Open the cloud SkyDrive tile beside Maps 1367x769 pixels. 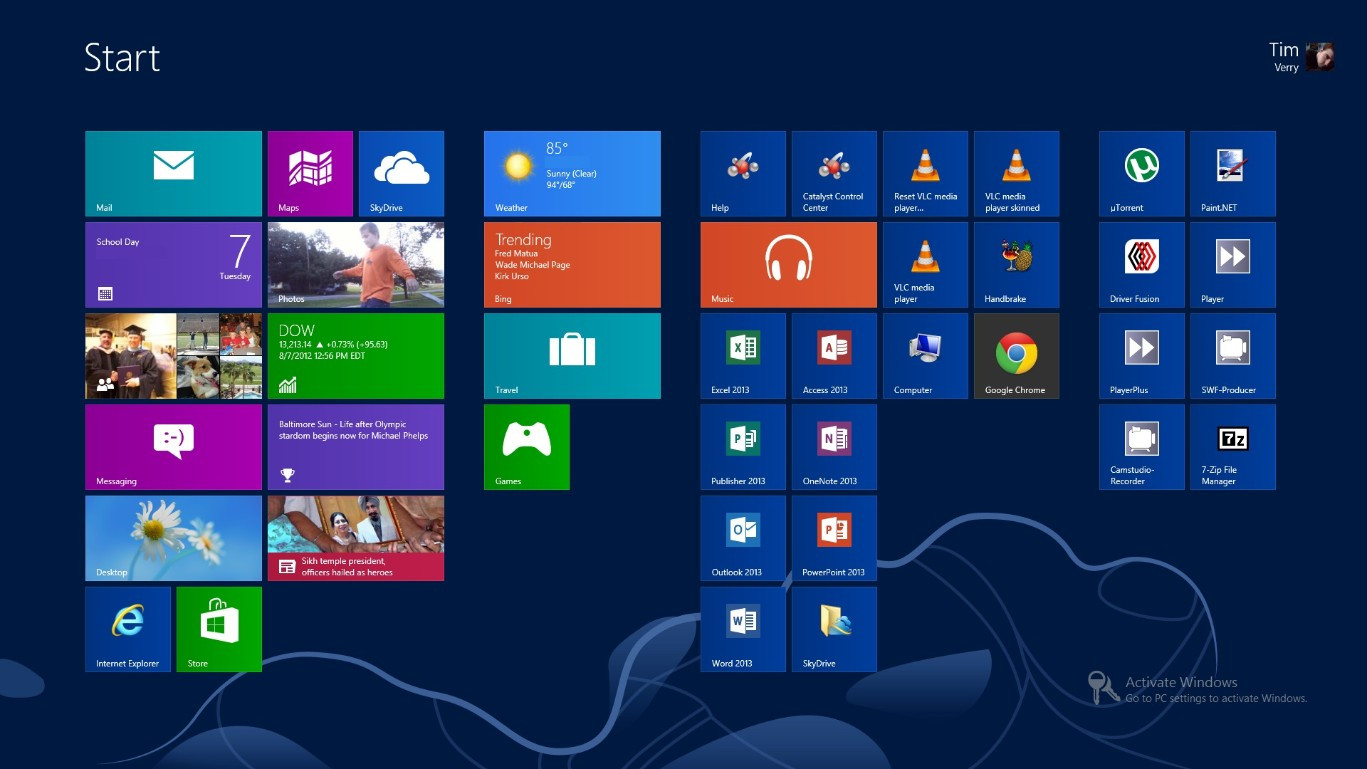[x=401, y=173]
